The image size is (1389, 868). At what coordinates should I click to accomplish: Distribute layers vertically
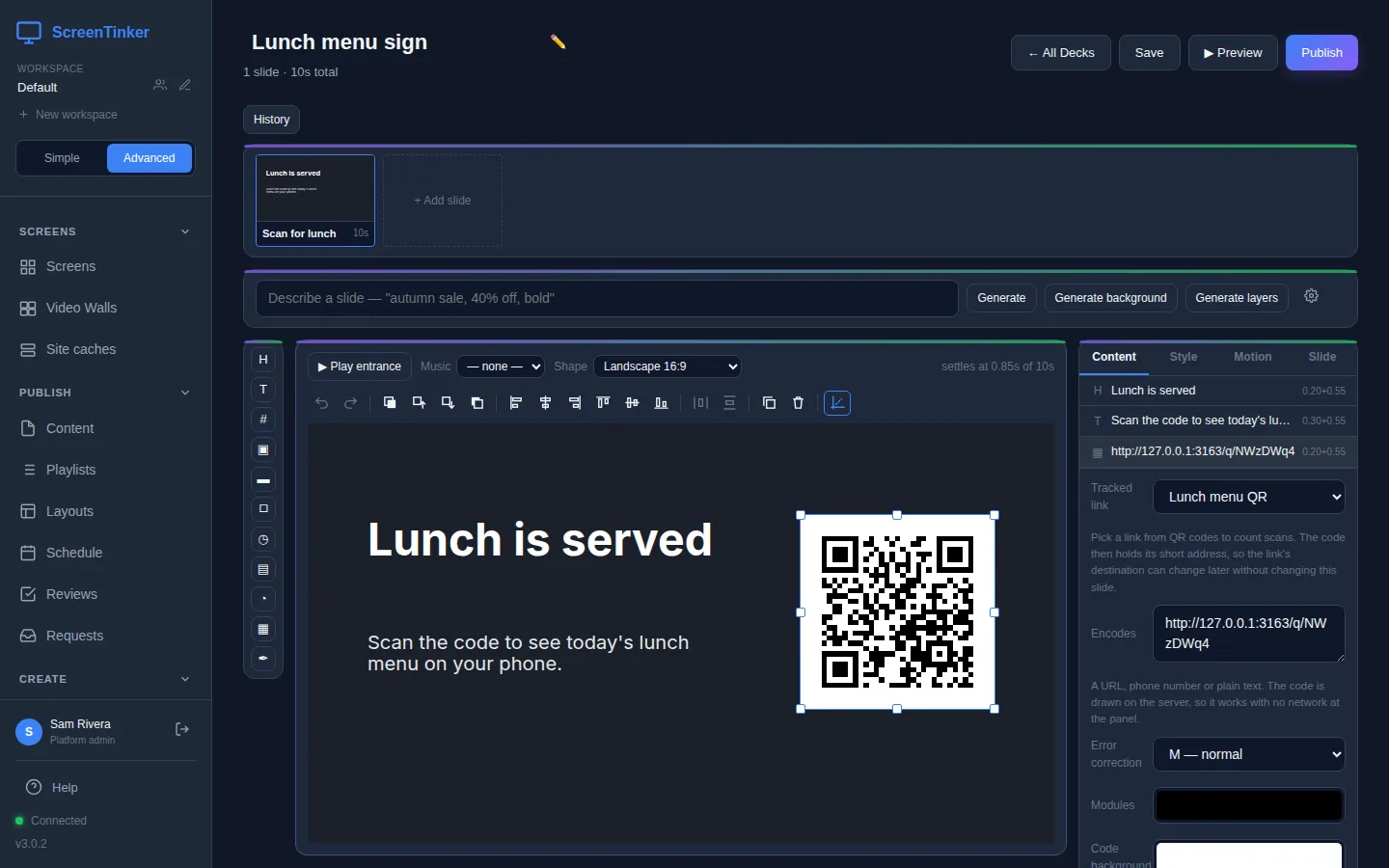[730, 403]
